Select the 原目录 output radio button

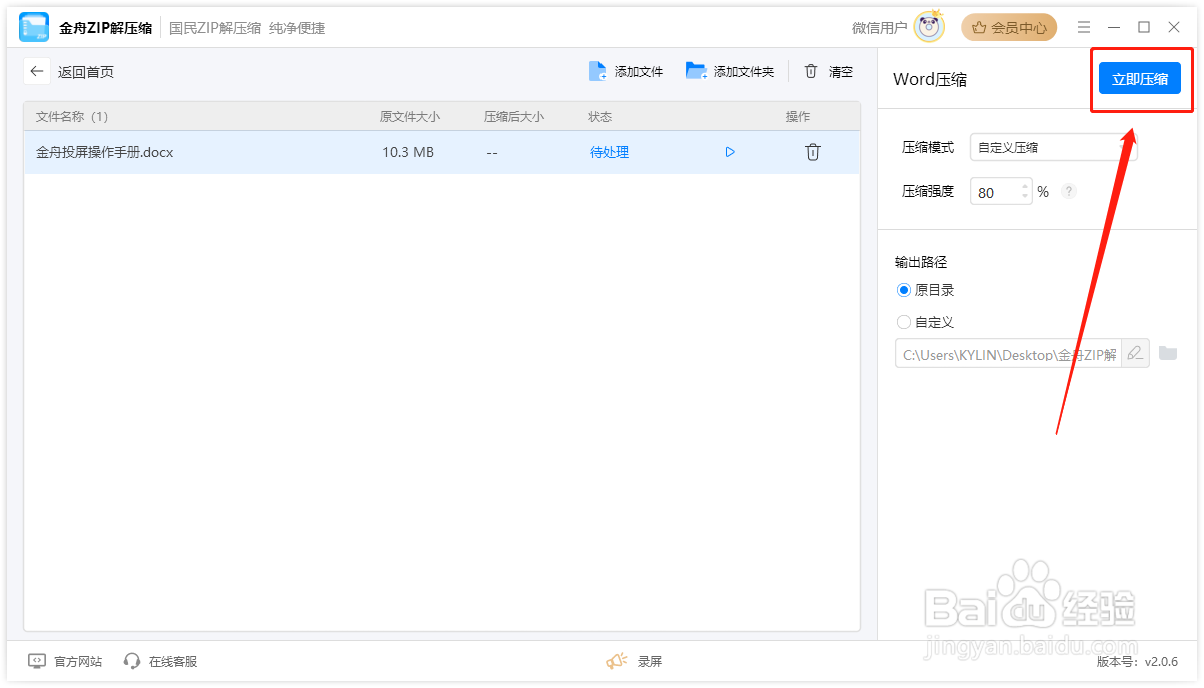903,289
